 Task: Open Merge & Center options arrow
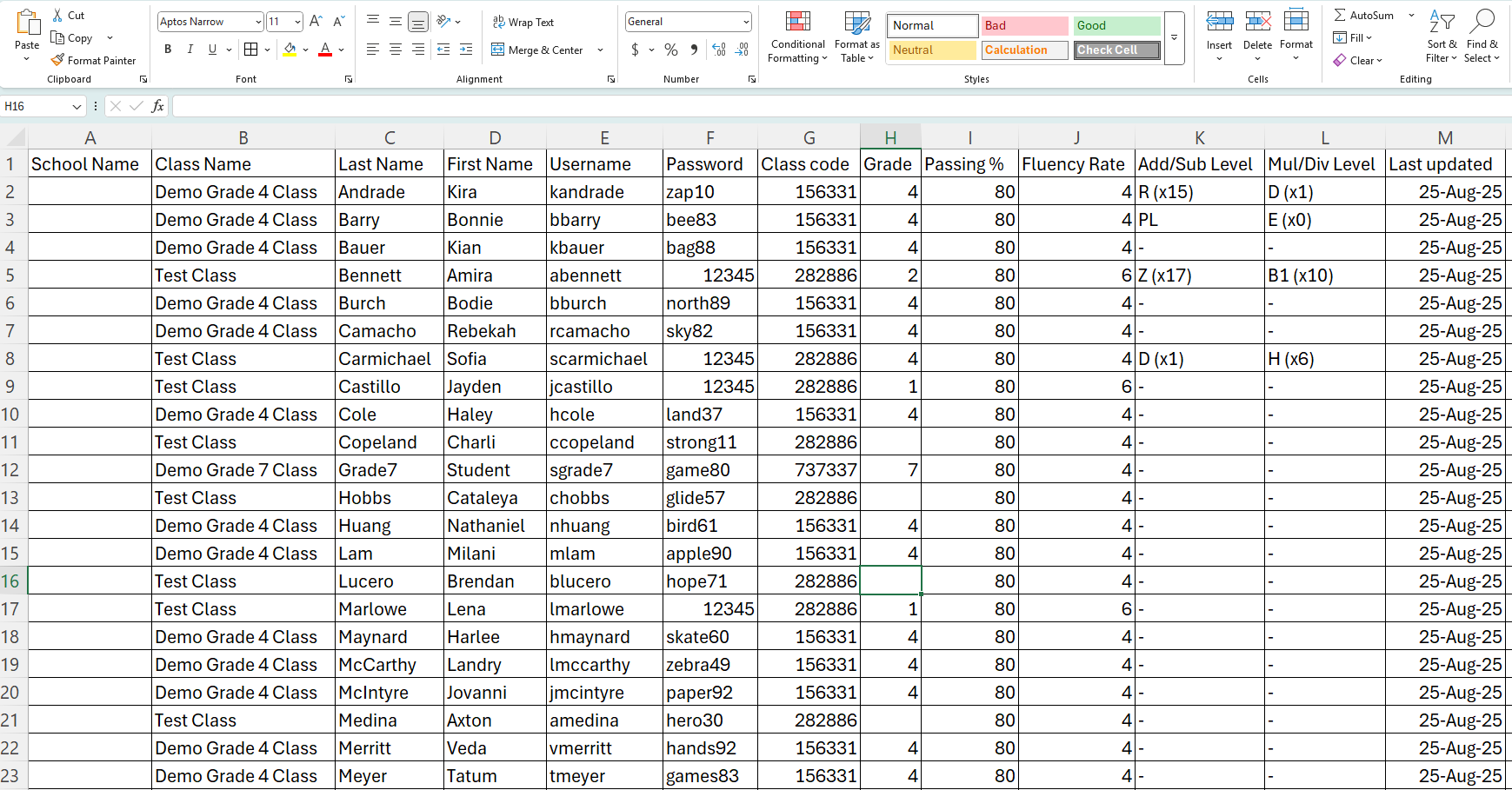(x=600, y=50)
